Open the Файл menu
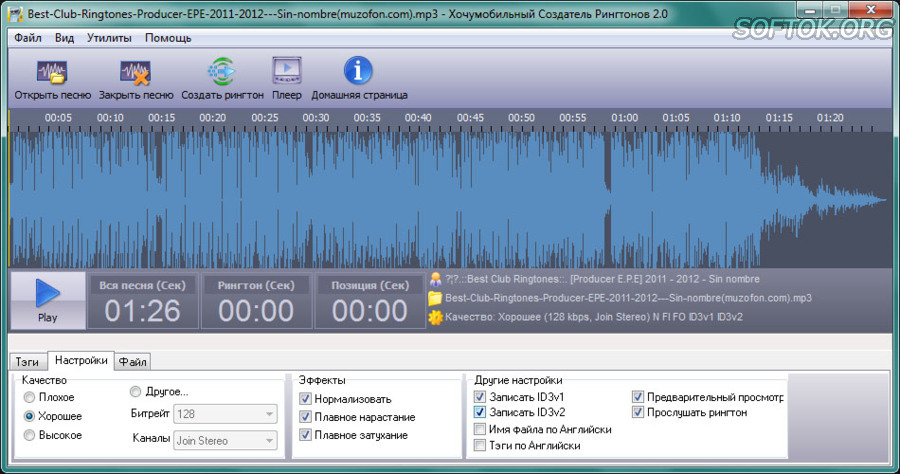Viewport: 900px width, 474px height. click(x=28, y=38)
